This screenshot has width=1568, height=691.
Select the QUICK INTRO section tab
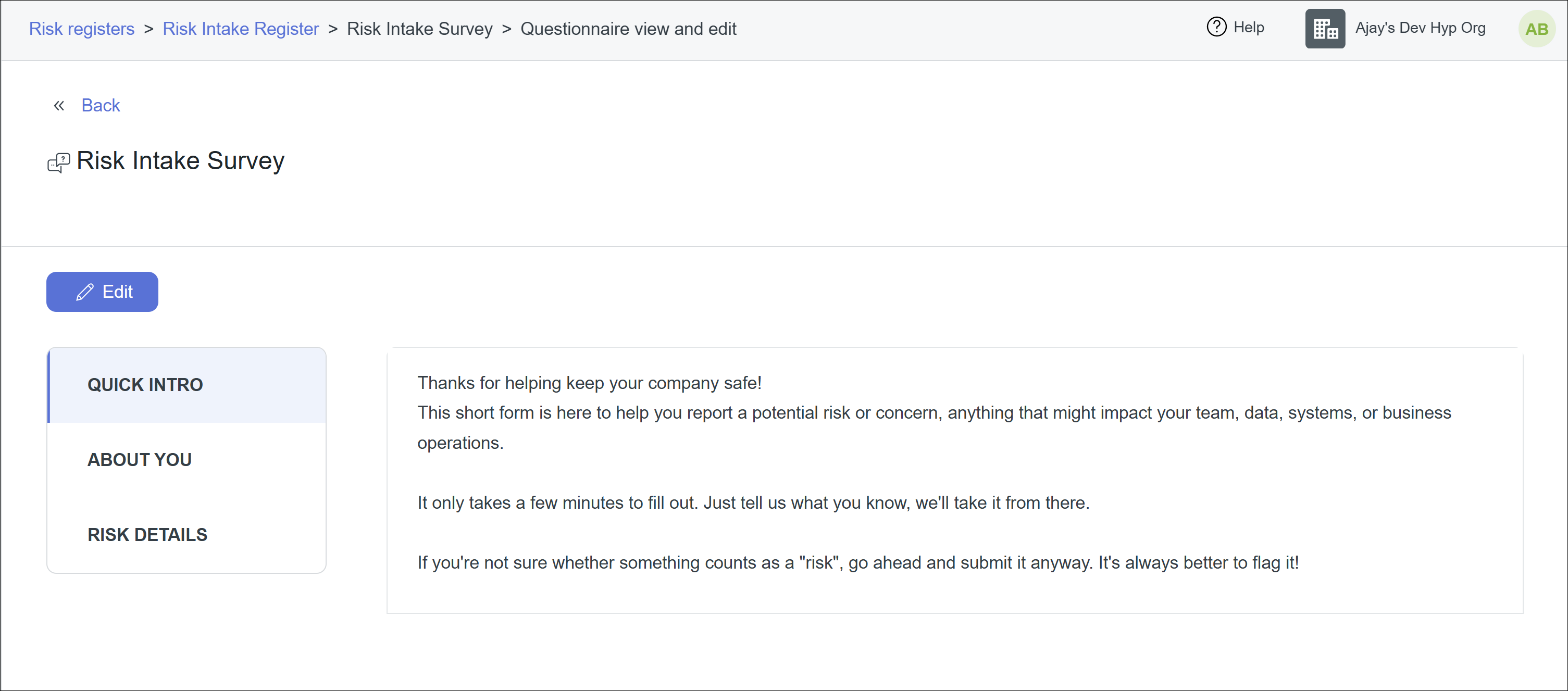145,384
